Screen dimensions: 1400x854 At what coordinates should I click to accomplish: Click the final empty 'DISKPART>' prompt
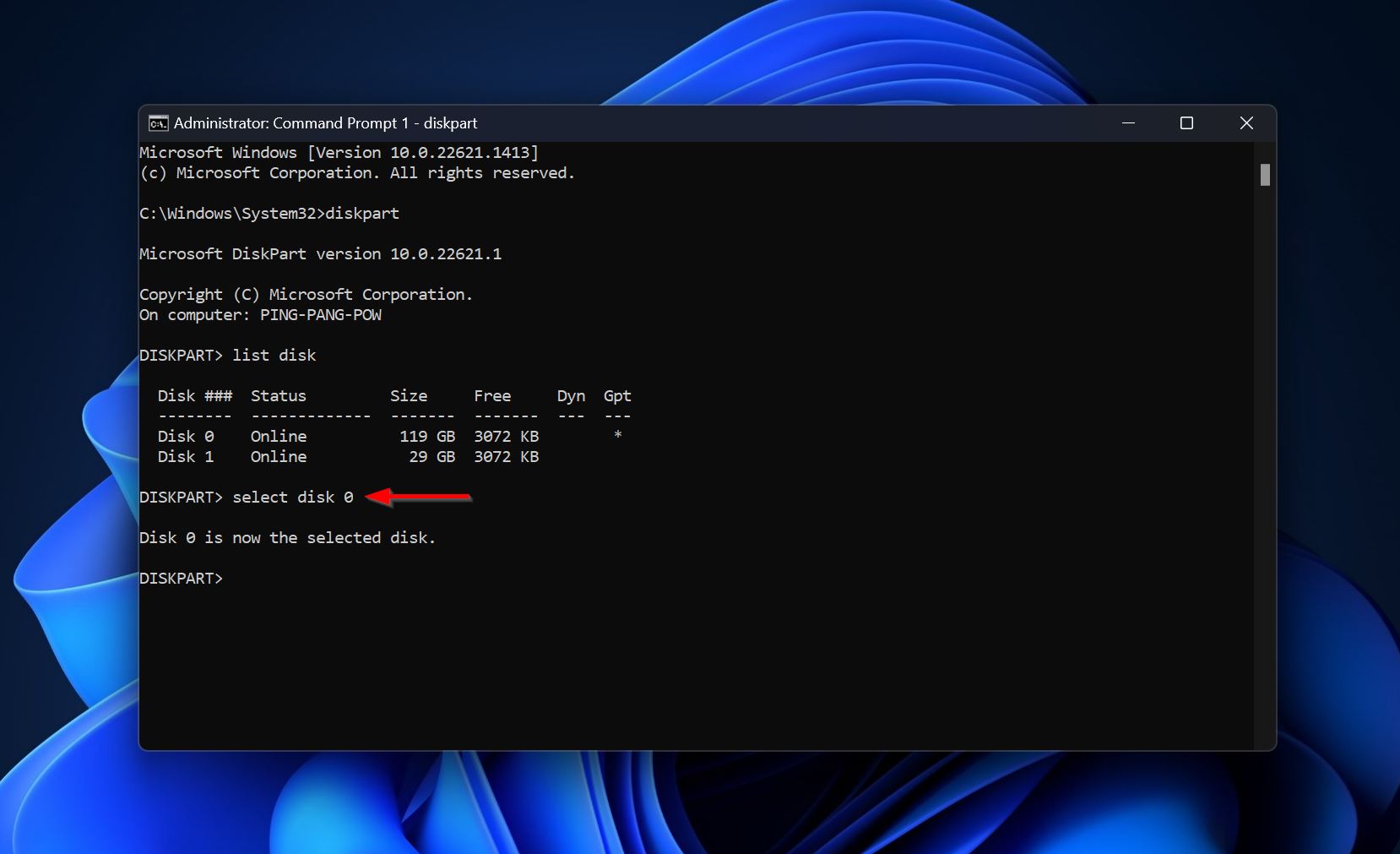[181, 579]
